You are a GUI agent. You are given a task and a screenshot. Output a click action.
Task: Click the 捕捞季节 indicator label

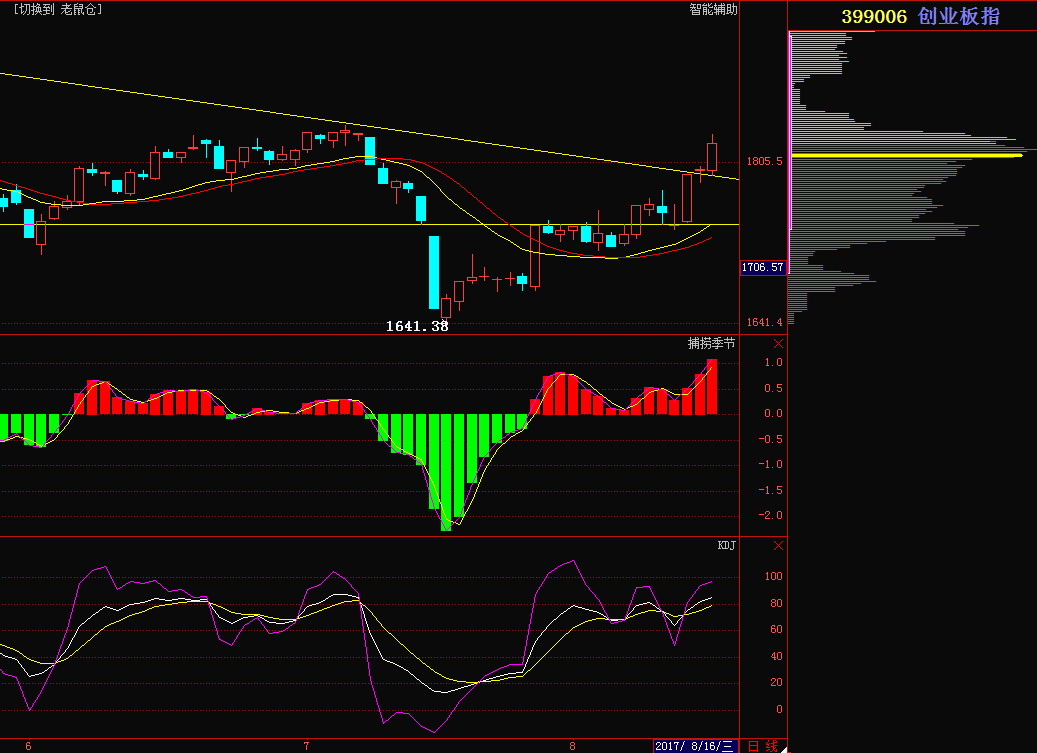[712, 343]
